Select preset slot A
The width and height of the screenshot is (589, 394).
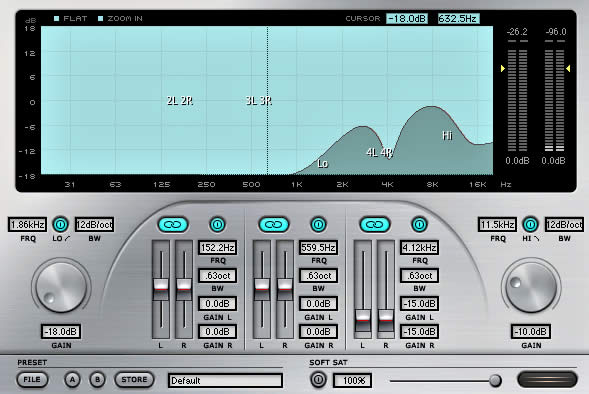[72, 380]
